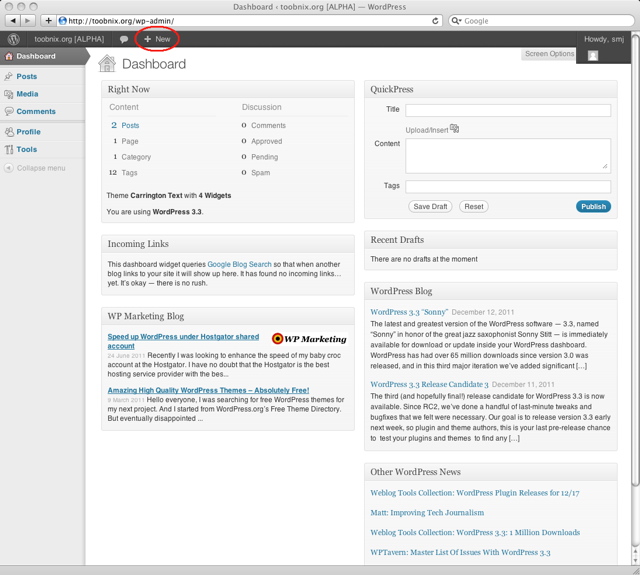The height and width of the screenshot is (575, 640).
Task: Click the WordPress Blog widget header
Action: 491,291
